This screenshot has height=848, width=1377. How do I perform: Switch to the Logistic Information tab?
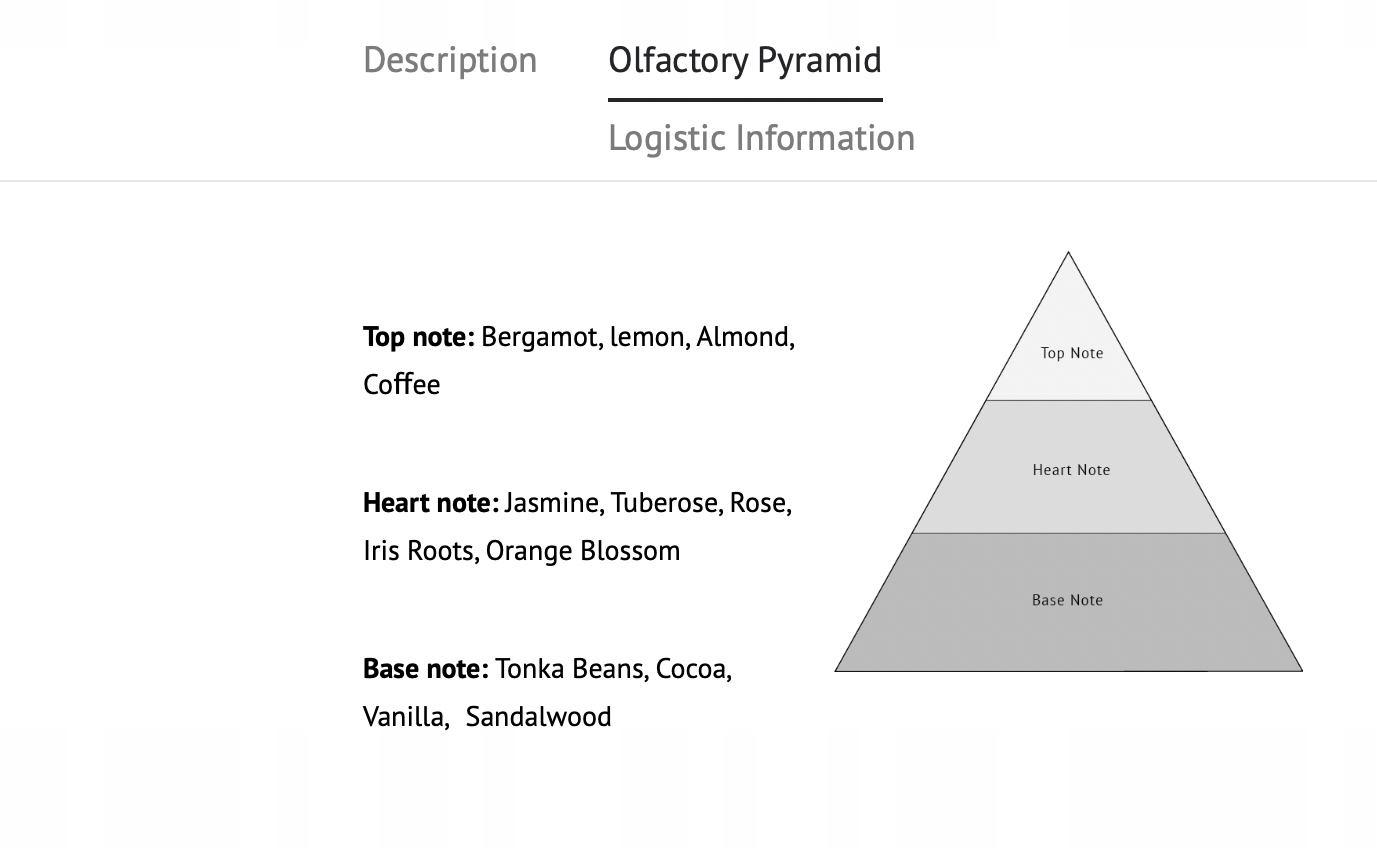pos(761,138)
